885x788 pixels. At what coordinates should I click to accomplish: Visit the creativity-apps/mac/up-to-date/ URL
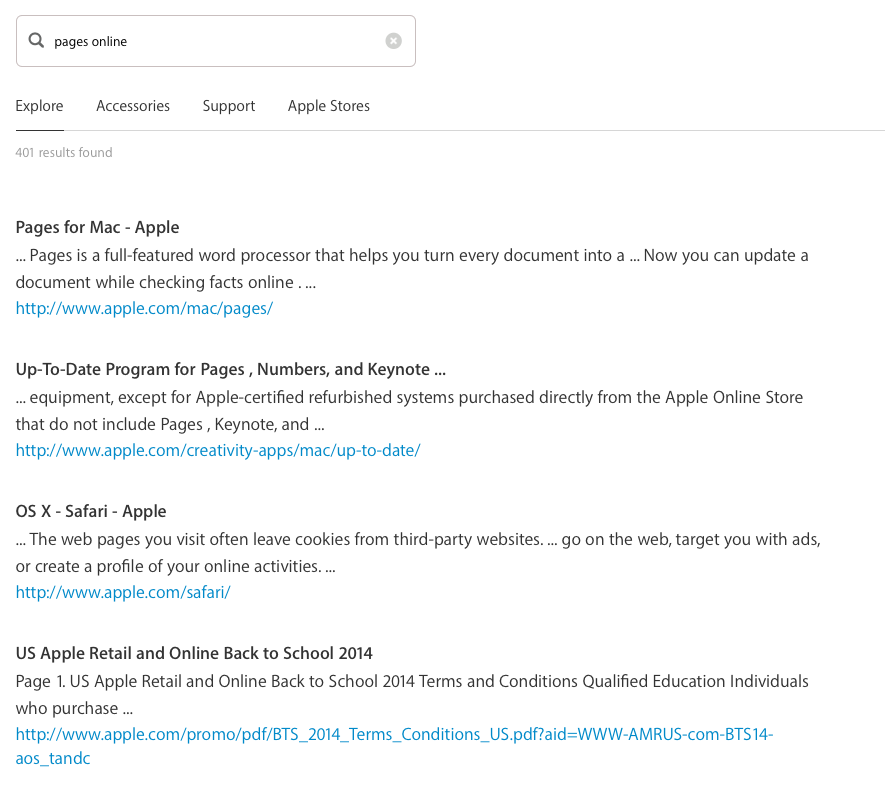coord(218,450)
